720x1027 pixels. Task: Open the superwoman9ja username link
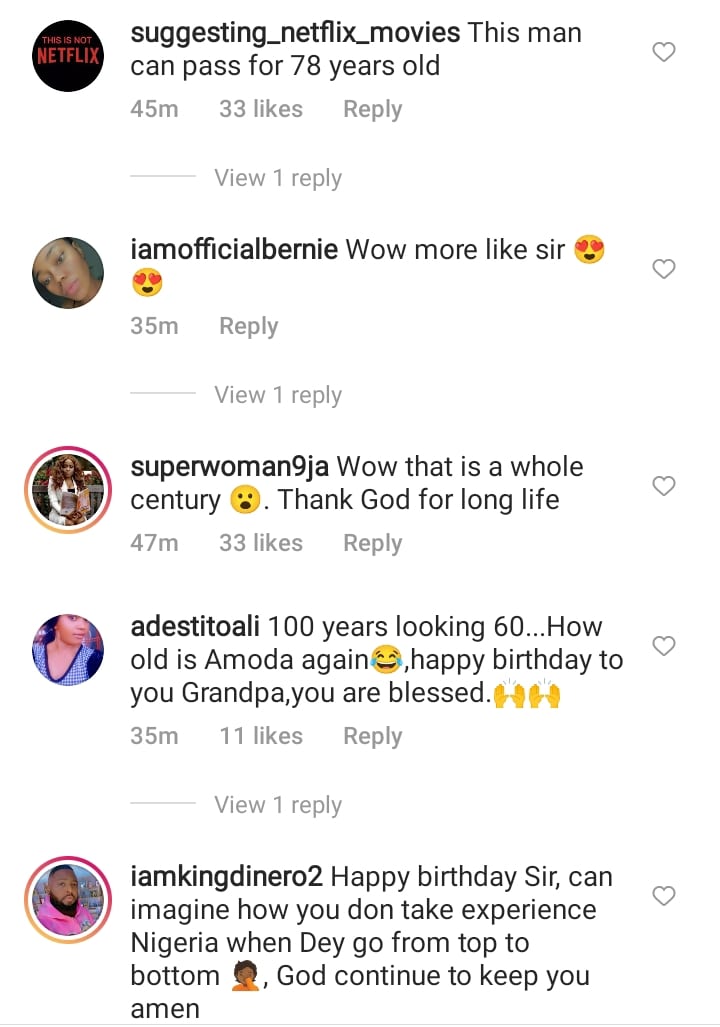tap(230, 467)
